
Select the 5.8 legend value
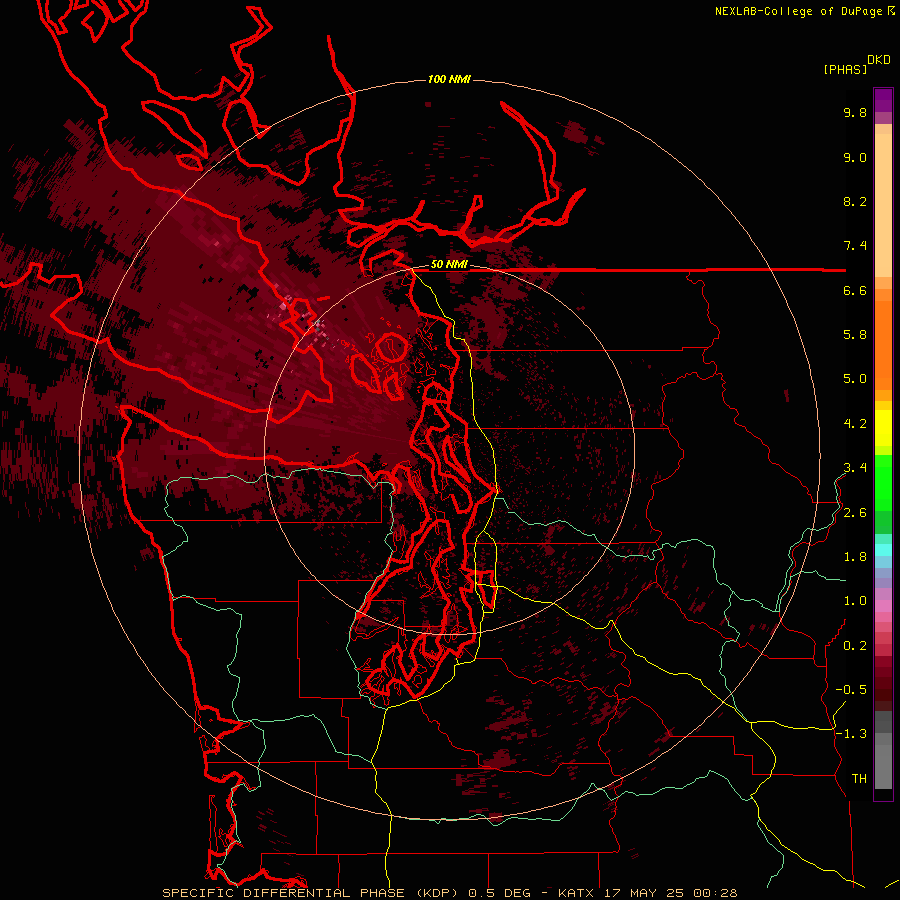pos(855,335)
